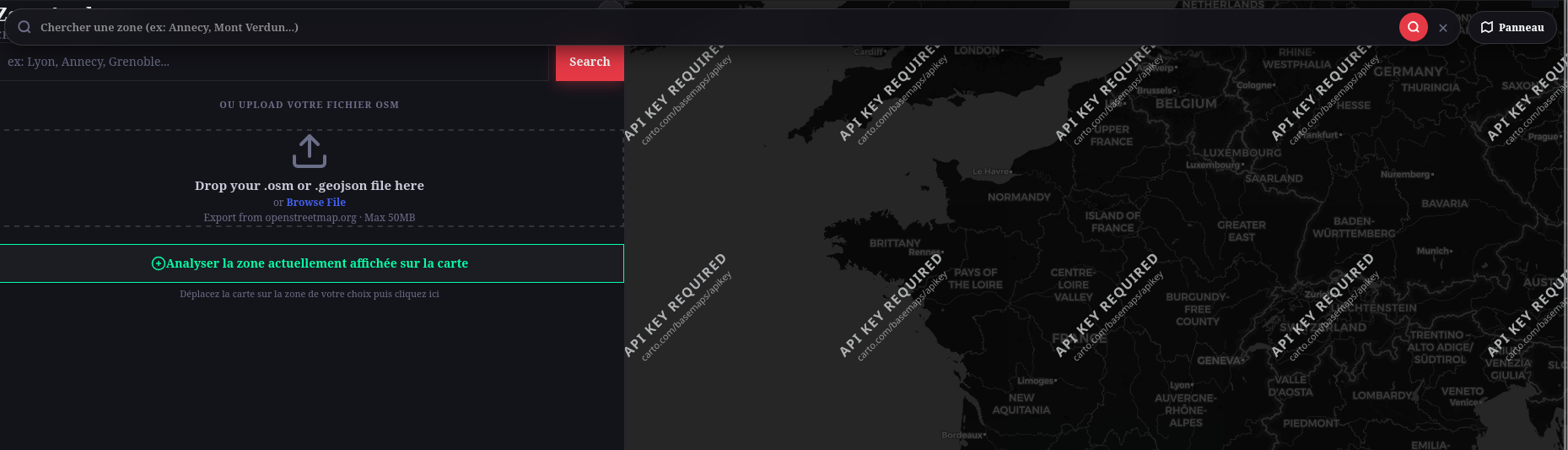Click the Cologne city label

click(x=1256, y=85)
